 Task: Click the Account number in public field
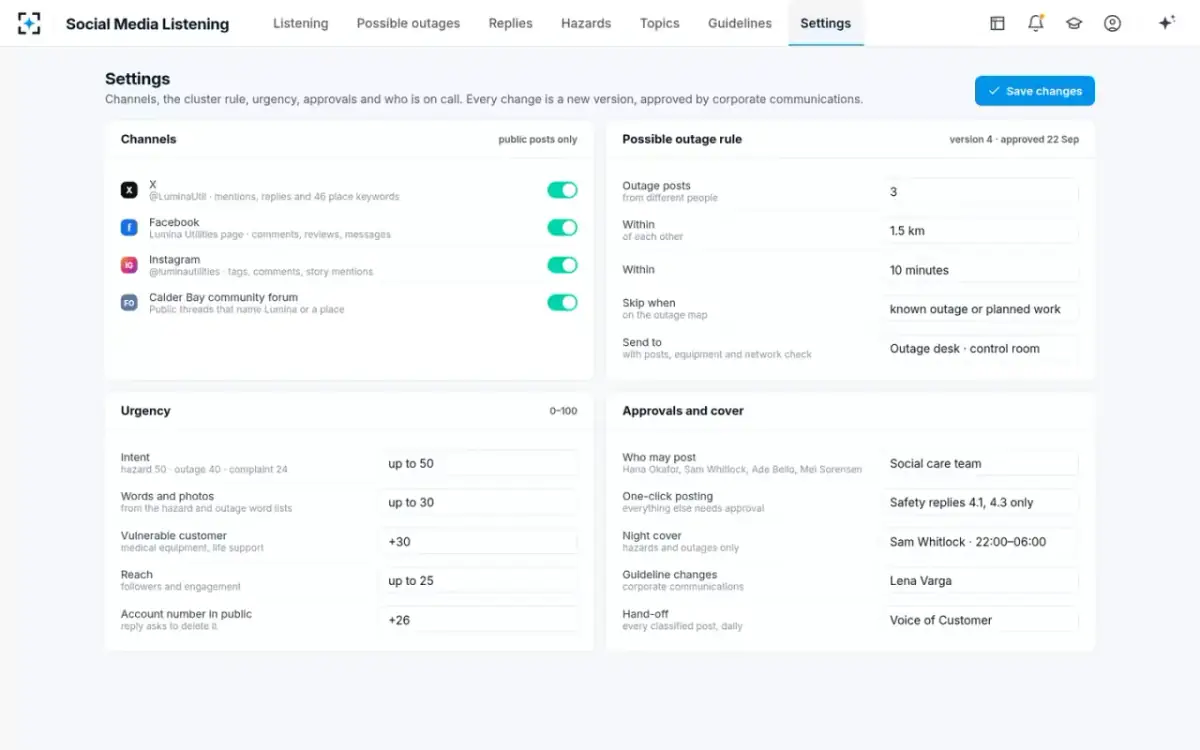[479, 620]
